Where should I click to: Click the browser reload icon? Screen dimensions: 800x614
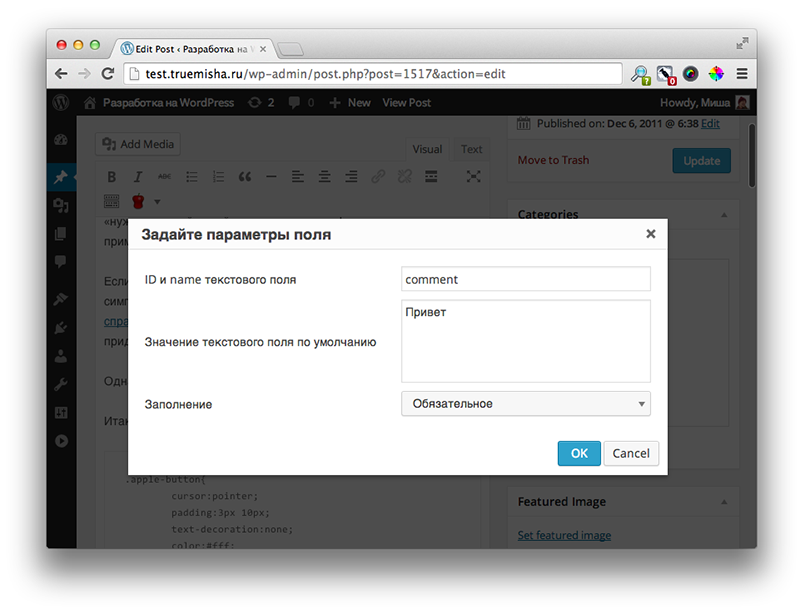point(108,73)
